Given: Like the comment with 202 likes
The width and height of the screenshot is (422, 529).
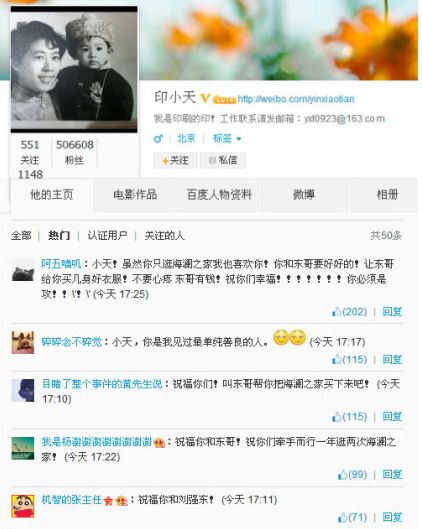Looking at the screenshot, I should pos(349,312).
